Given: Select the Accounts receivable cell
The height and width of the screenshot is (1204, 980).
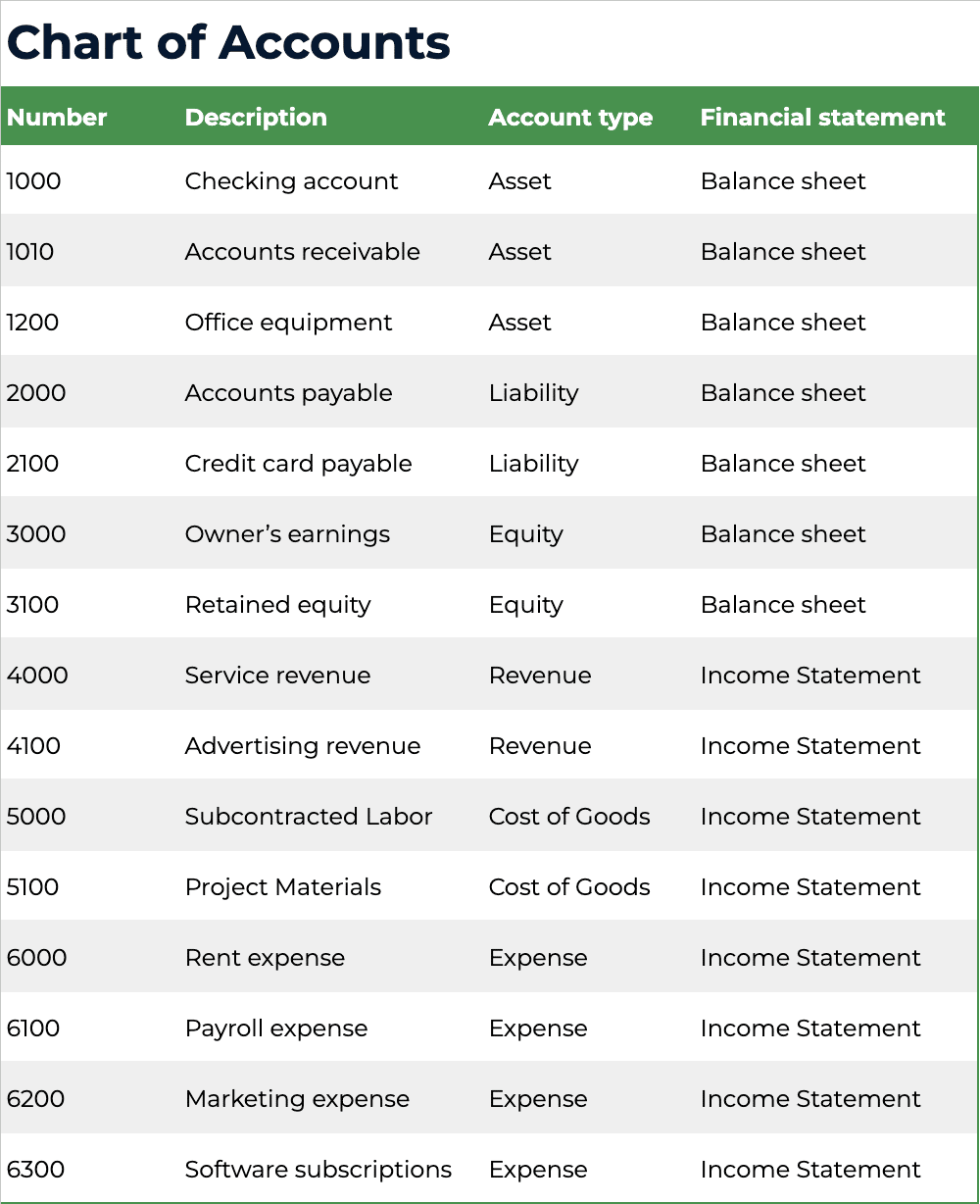Looking at the screenshot, I should [x=302, y=252].
